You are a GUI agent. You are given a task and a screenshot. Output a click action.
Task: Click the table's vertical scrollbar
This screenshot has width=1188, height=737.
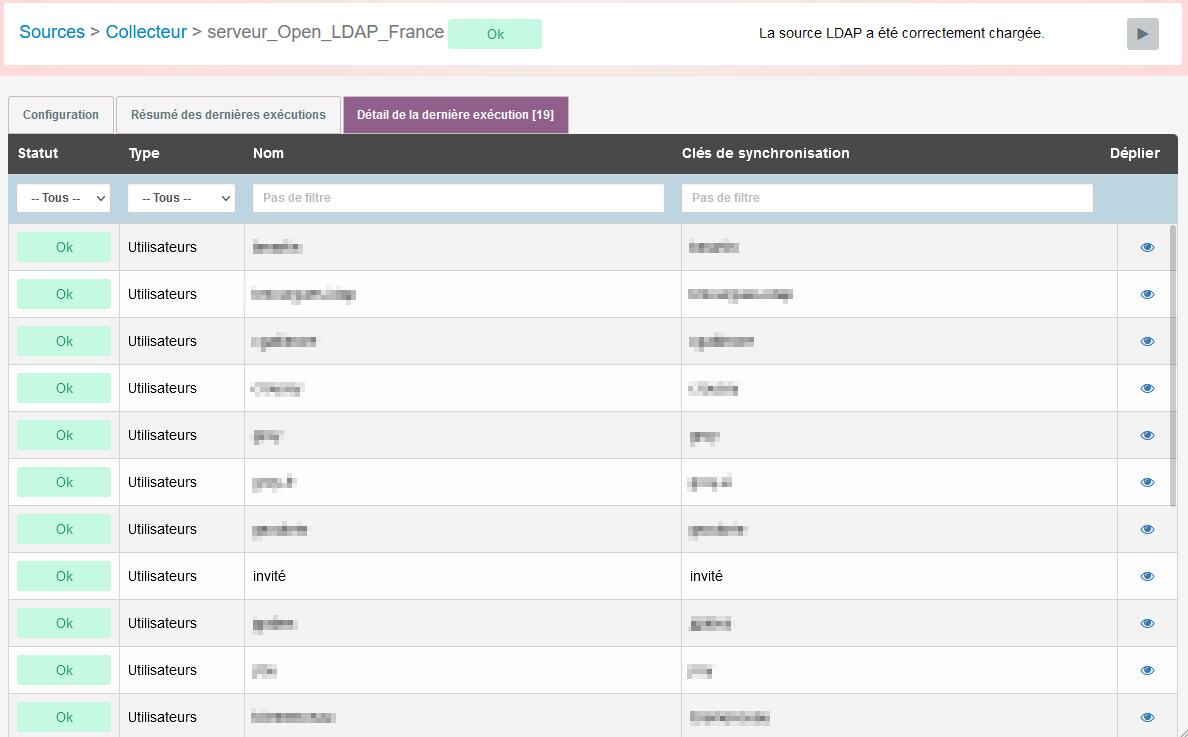(x=1173, y=365)
